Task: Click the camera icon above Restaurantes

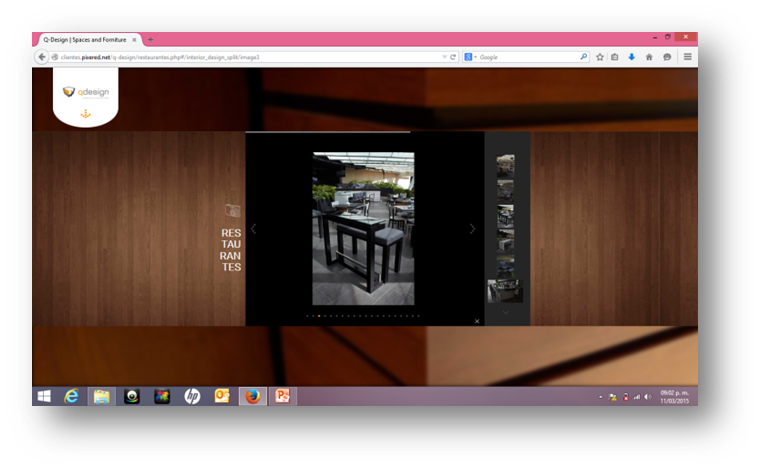Action: (232, 211)
